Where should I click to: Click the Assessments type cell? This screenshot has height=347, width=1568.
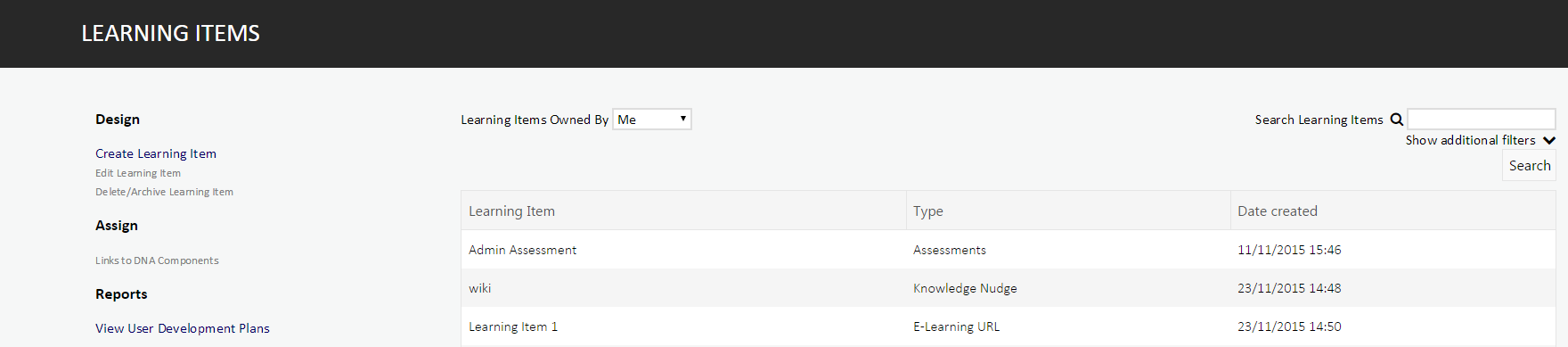949,250
